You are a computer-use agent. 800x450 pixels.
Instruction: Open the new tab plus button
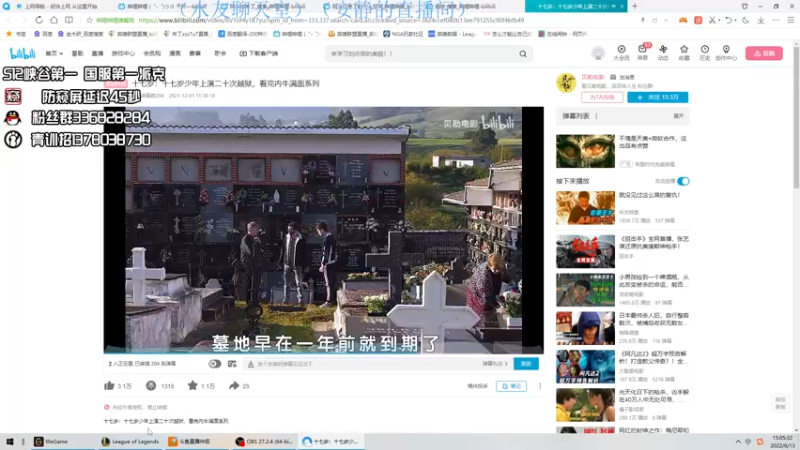tap(635, 6)
